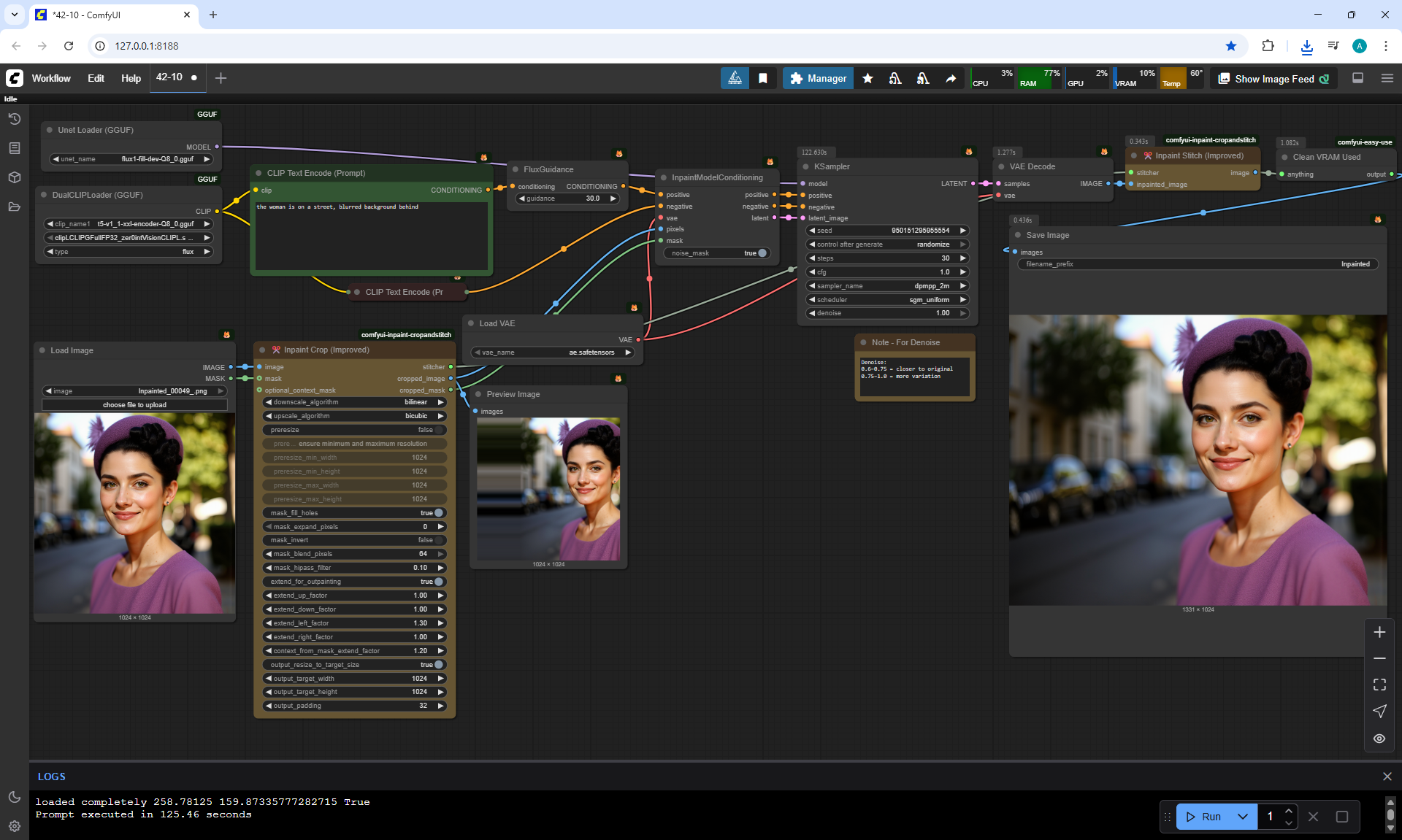Open the model library cube icon
Image resolution: width=1402 pixels, height=840 pixels.
coord(14,177)
